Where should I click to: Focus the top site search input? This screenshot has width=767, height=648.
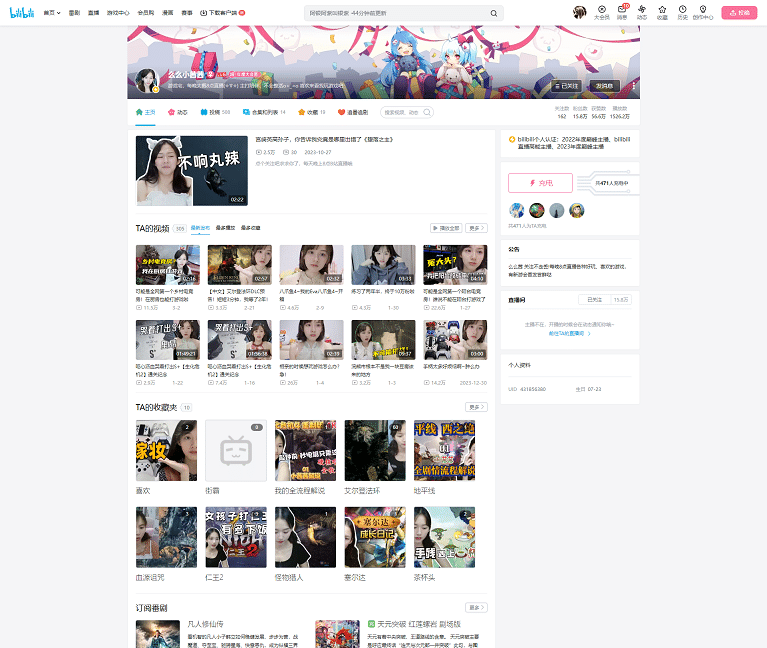(397, 13)
